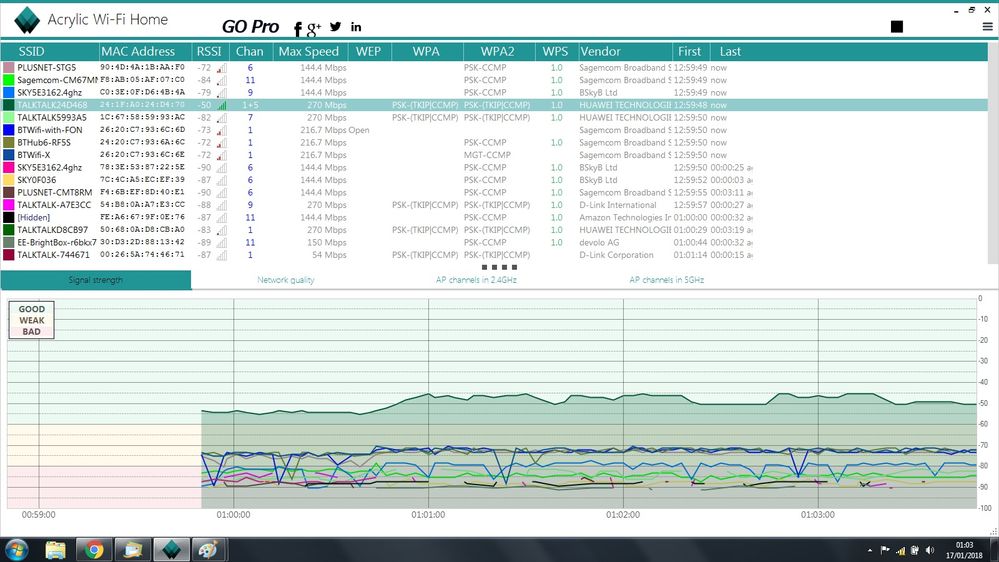The width and height of the screenshot is (999, 562).
Task: Open the Facebook social icon
Action: point(298,28)
